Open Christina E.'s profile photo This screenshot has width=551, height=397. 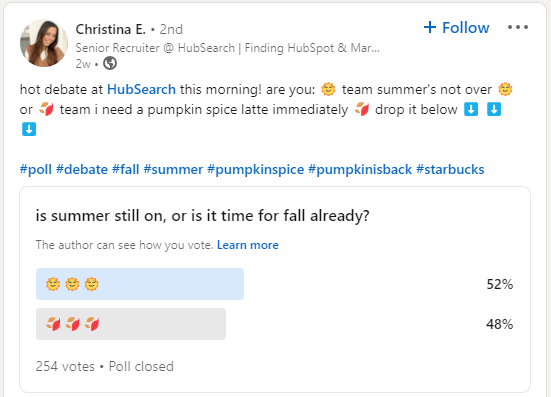pos(44,43)
